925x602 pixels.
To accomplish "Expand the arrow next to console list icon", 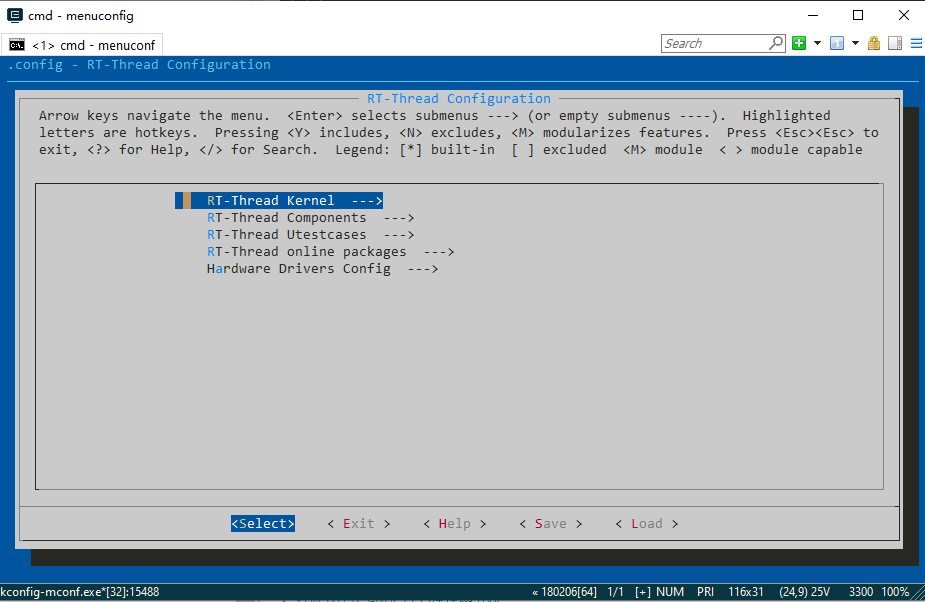I will pyautogui.click(x=855, y=43).
